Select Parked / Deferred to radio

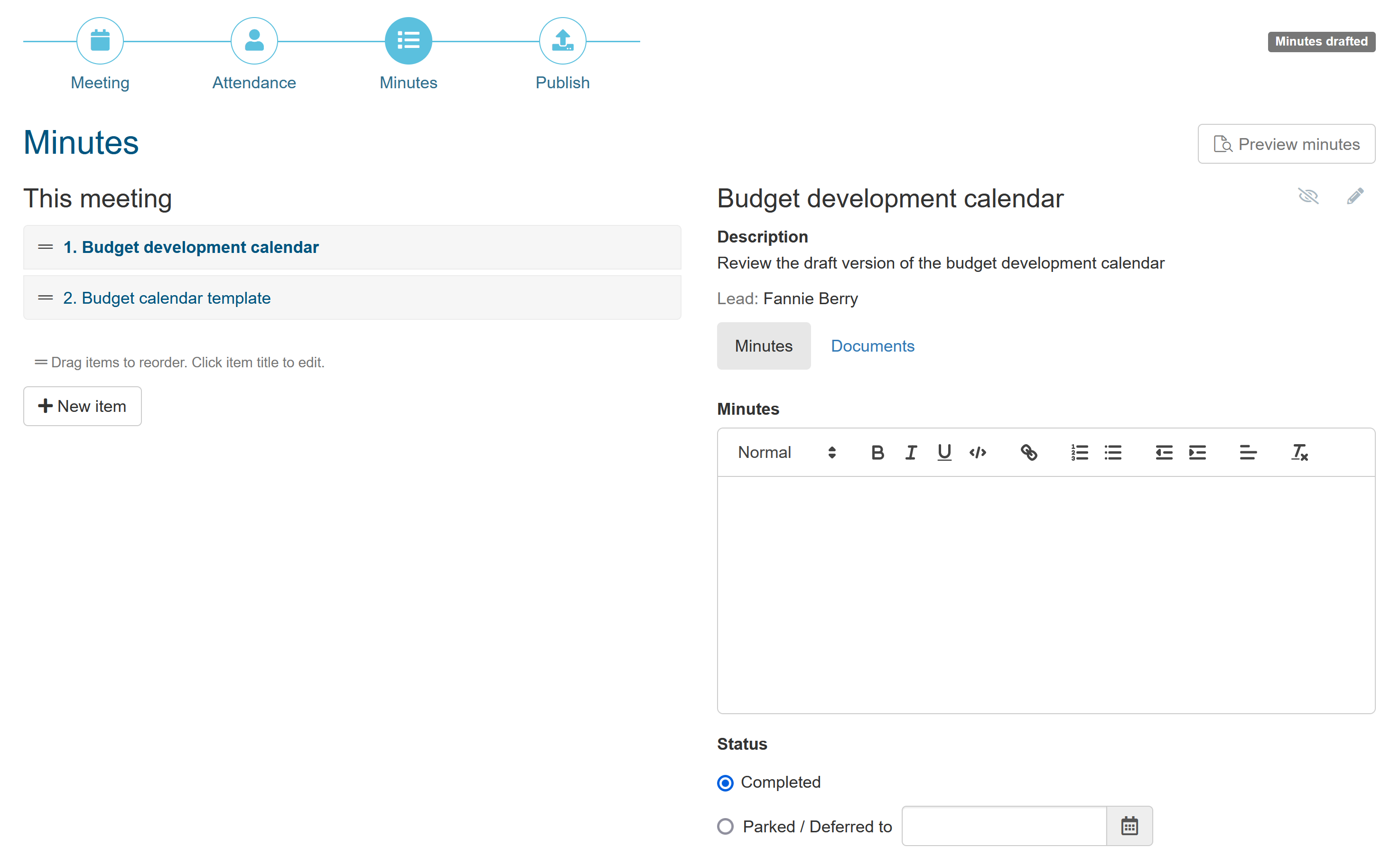725,826
